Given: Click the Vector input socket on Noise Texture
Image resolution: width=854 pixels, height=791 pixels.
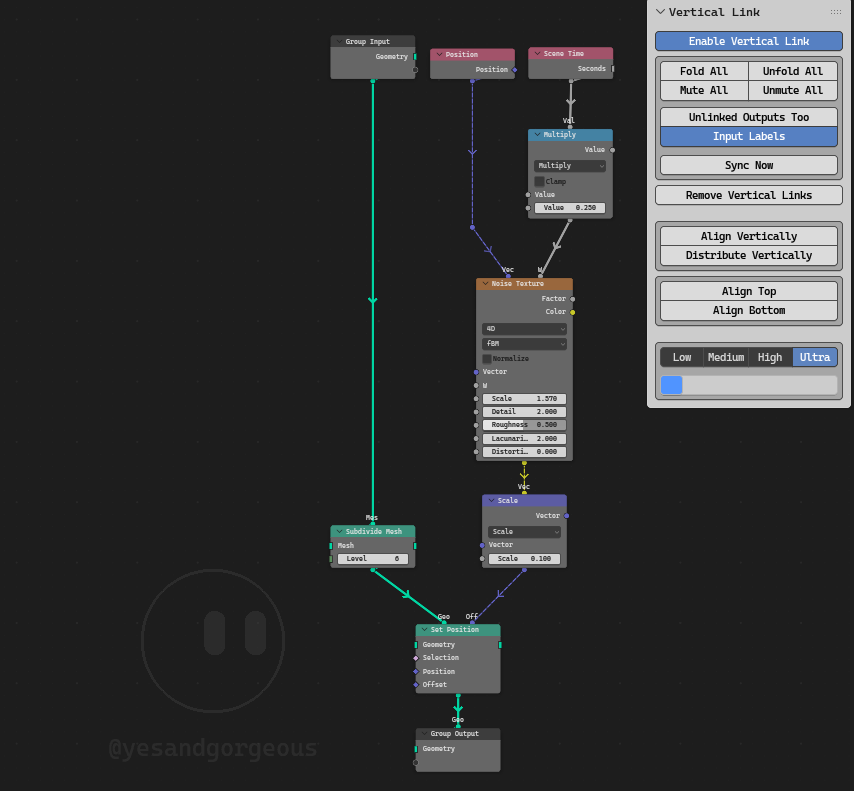Looking at the screenshot, I should [476, 372].
